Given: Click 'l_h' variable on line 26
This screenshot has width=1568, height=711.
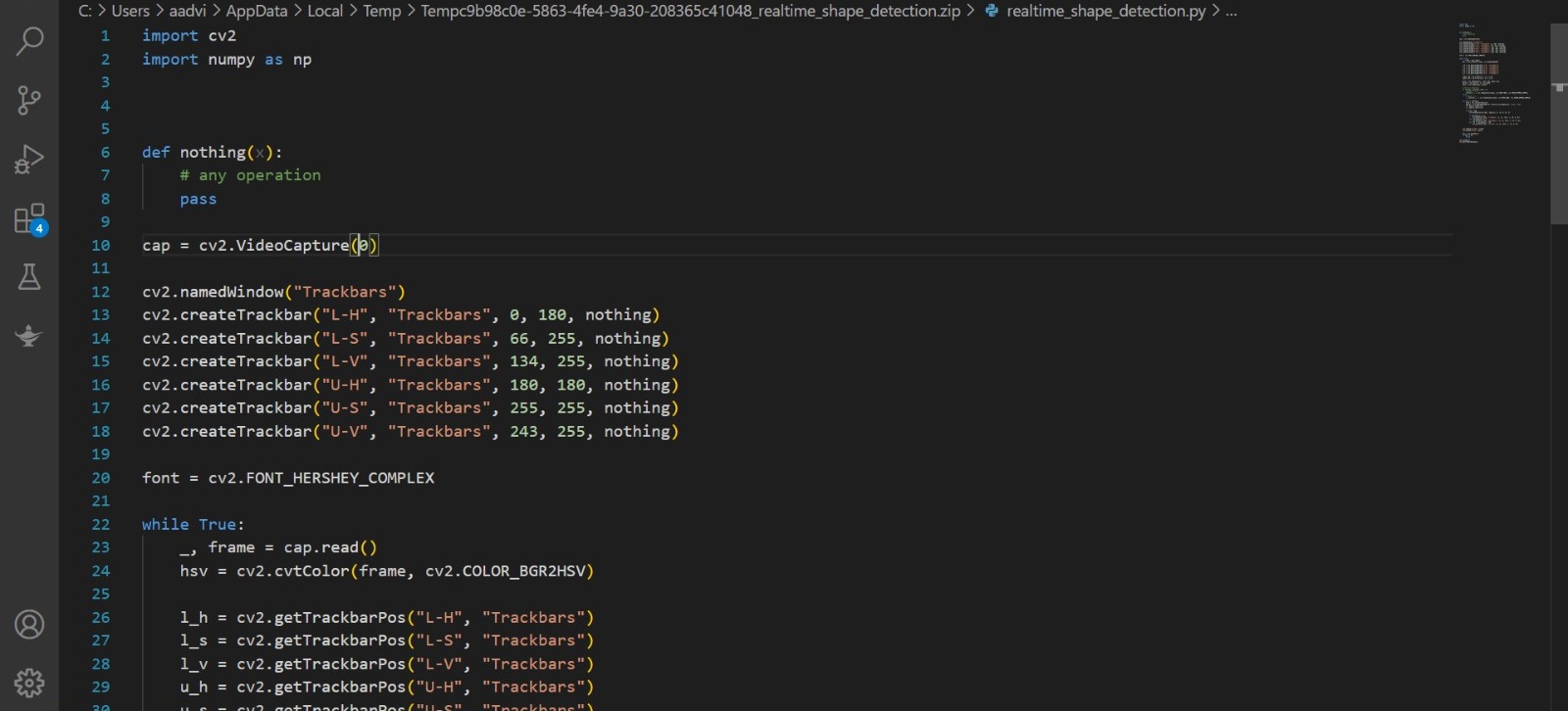Looking at the screenshot, I should pyautogui.click(x=193, y=618).
